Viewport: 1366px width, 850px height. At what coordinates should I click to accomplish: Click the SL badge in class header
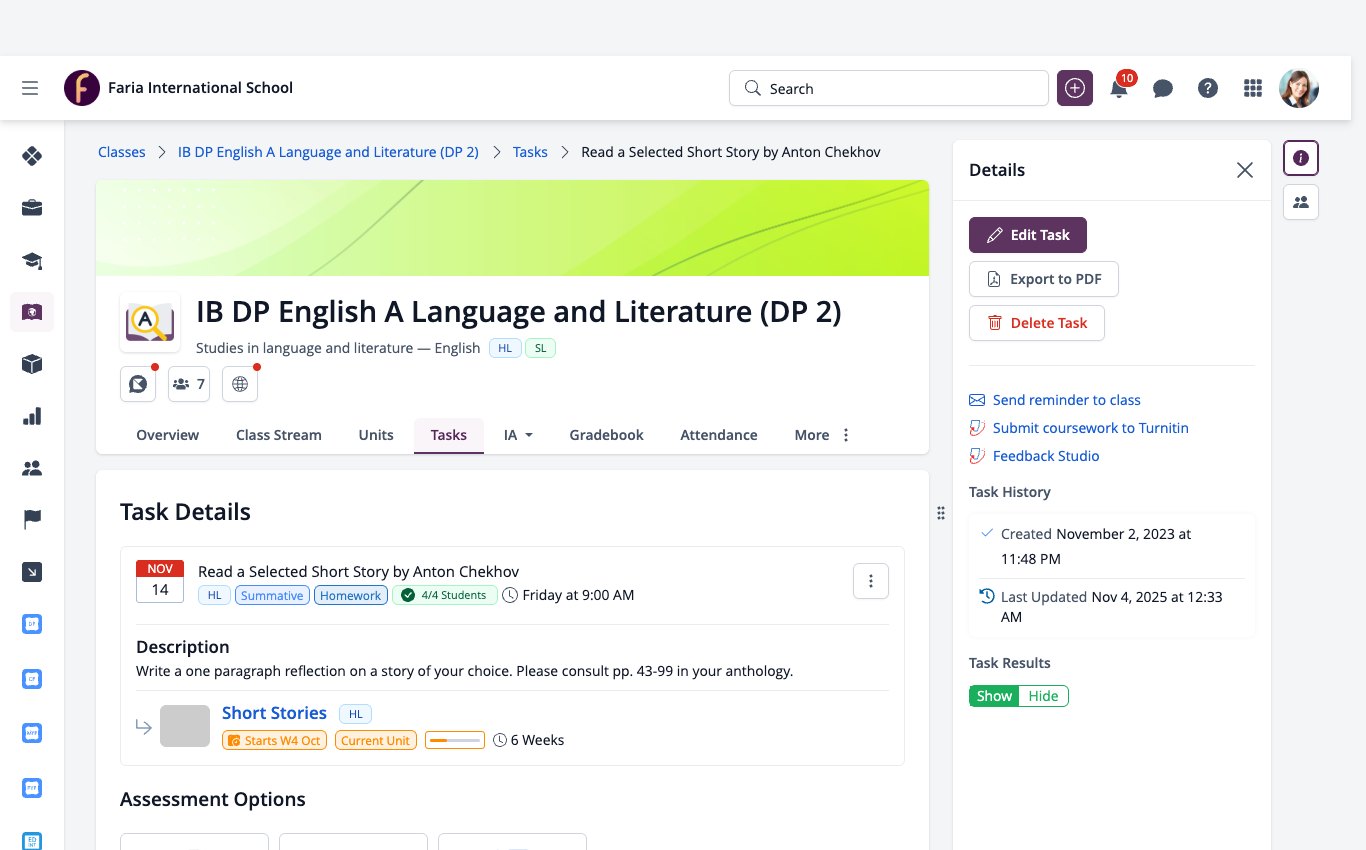click(x=540, y=348)
